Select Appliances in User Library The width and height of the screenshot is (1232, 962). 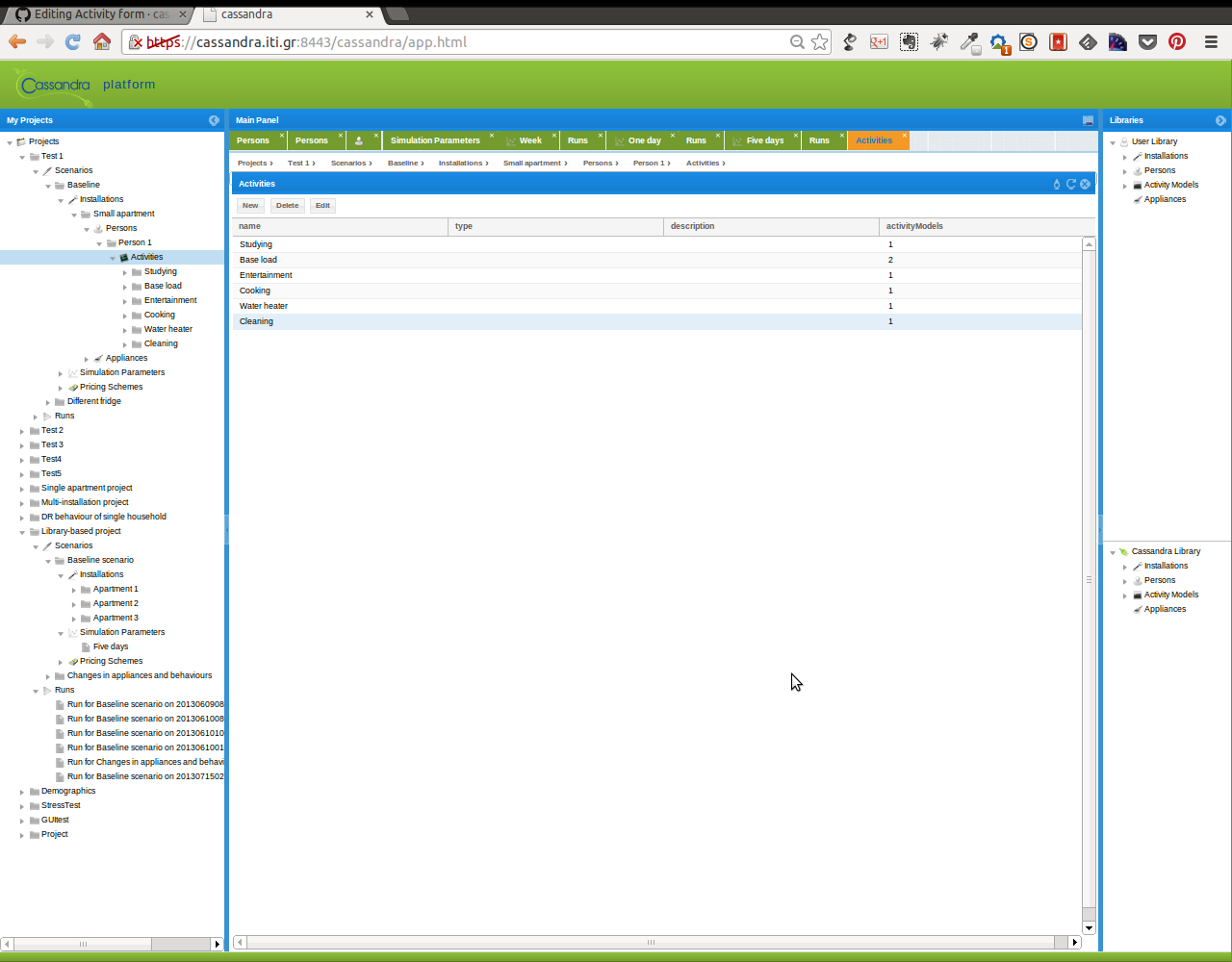(x=1165, y=200)
